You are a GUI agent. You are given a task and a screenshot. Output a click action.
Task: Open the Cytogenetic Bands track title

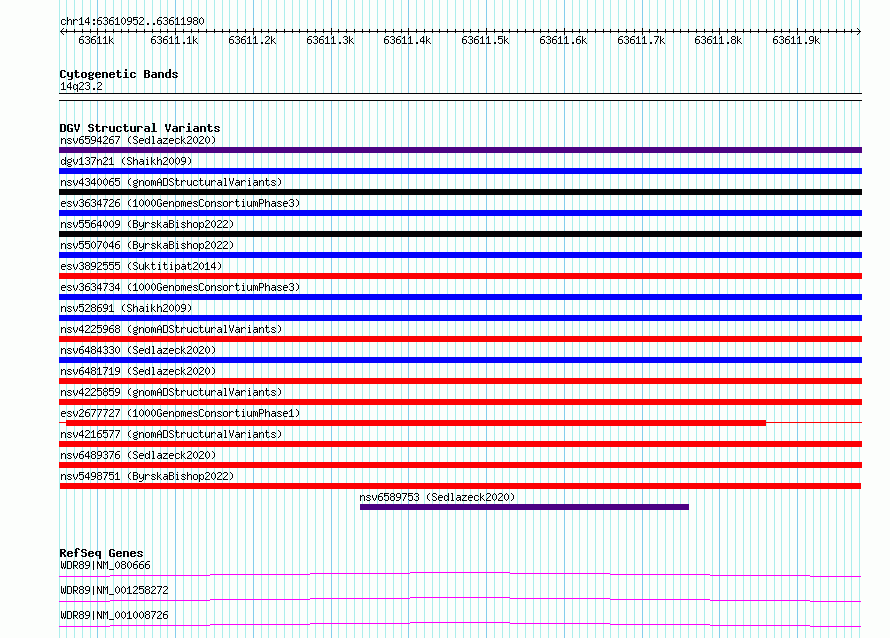click(x=119, y=74)
